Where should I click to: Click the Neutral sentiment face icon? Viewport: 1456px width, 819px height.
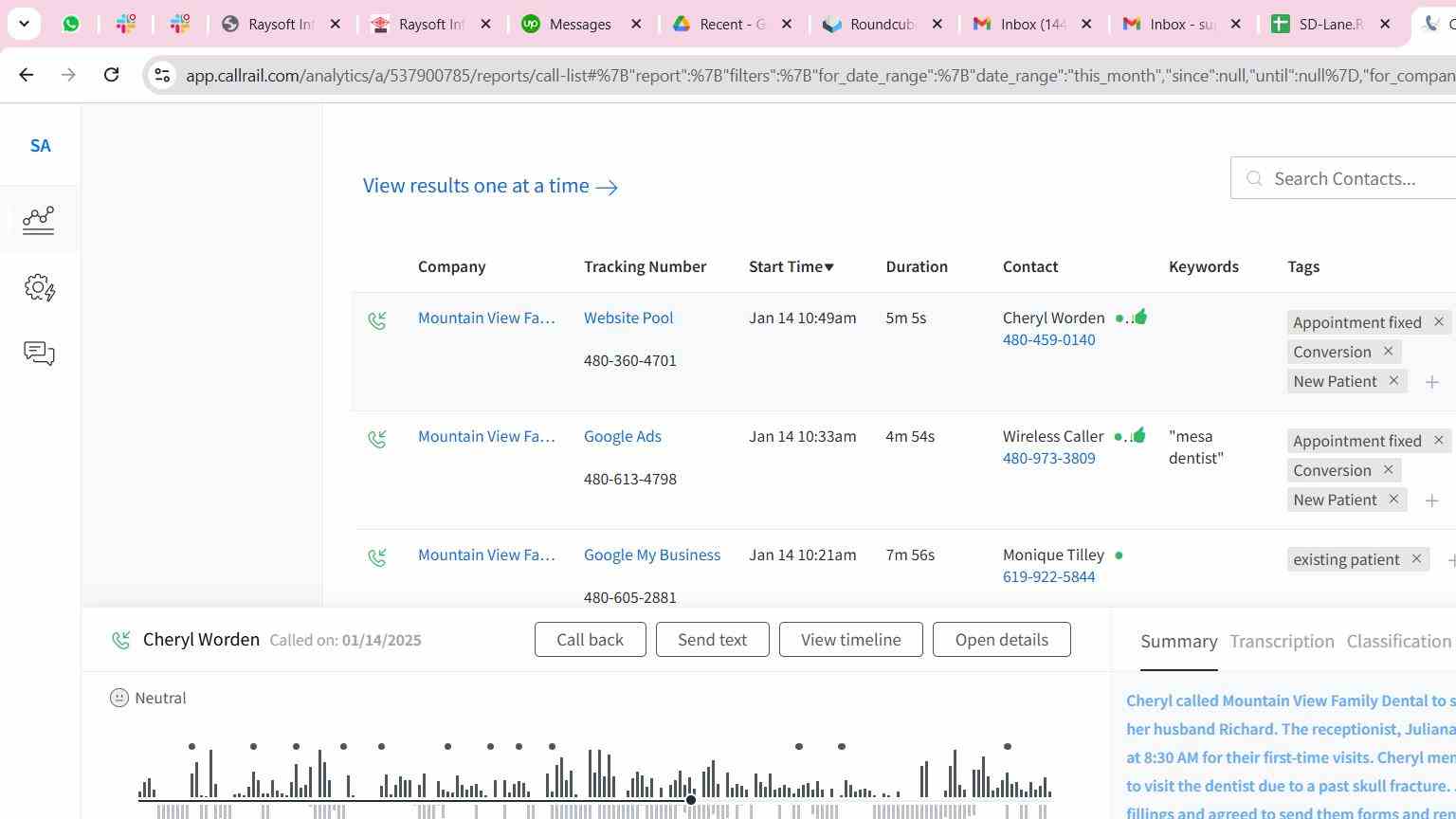[x=119, y=699]
